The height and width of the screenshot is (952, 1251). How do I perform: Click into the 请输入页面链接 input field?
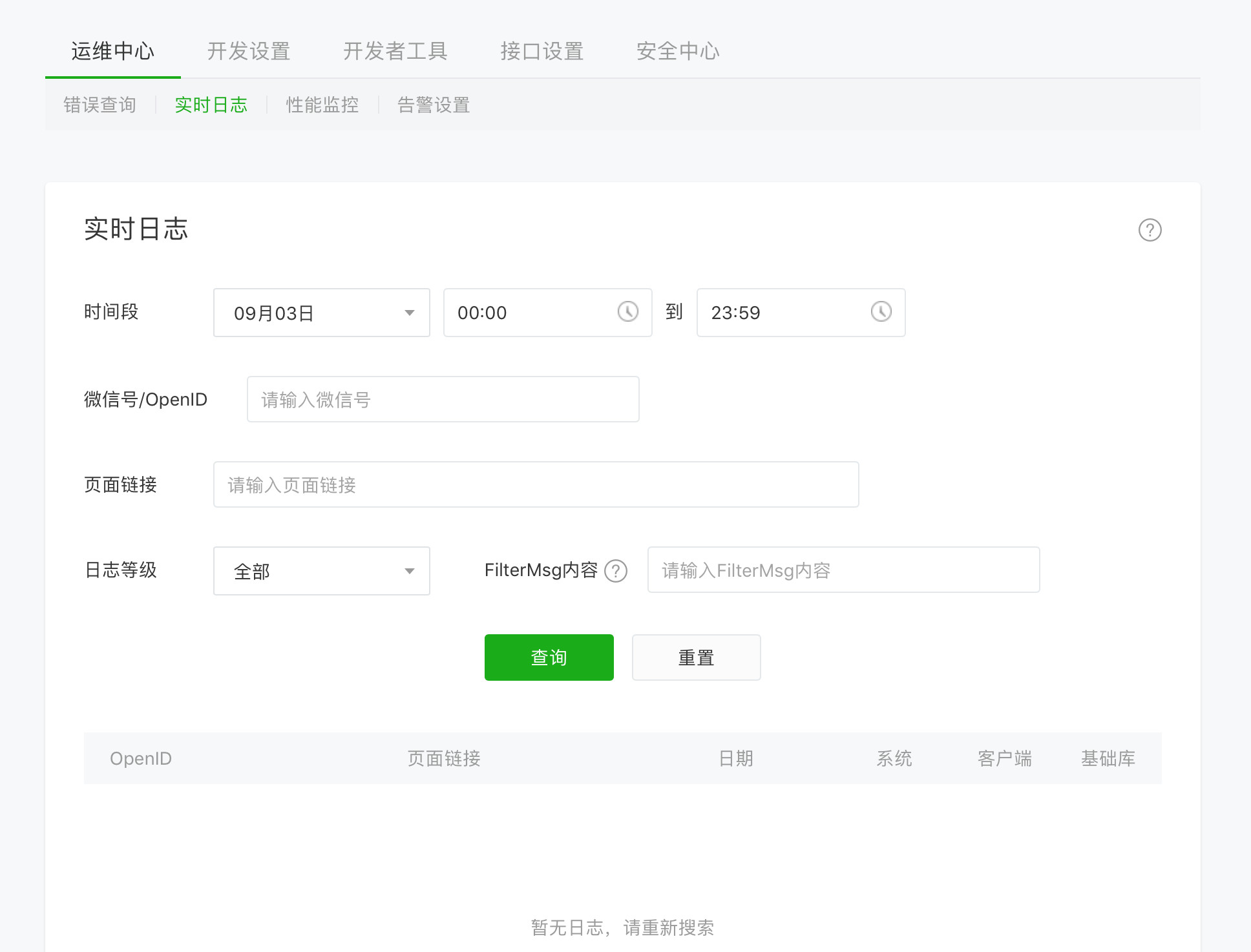tap(536, 485)
